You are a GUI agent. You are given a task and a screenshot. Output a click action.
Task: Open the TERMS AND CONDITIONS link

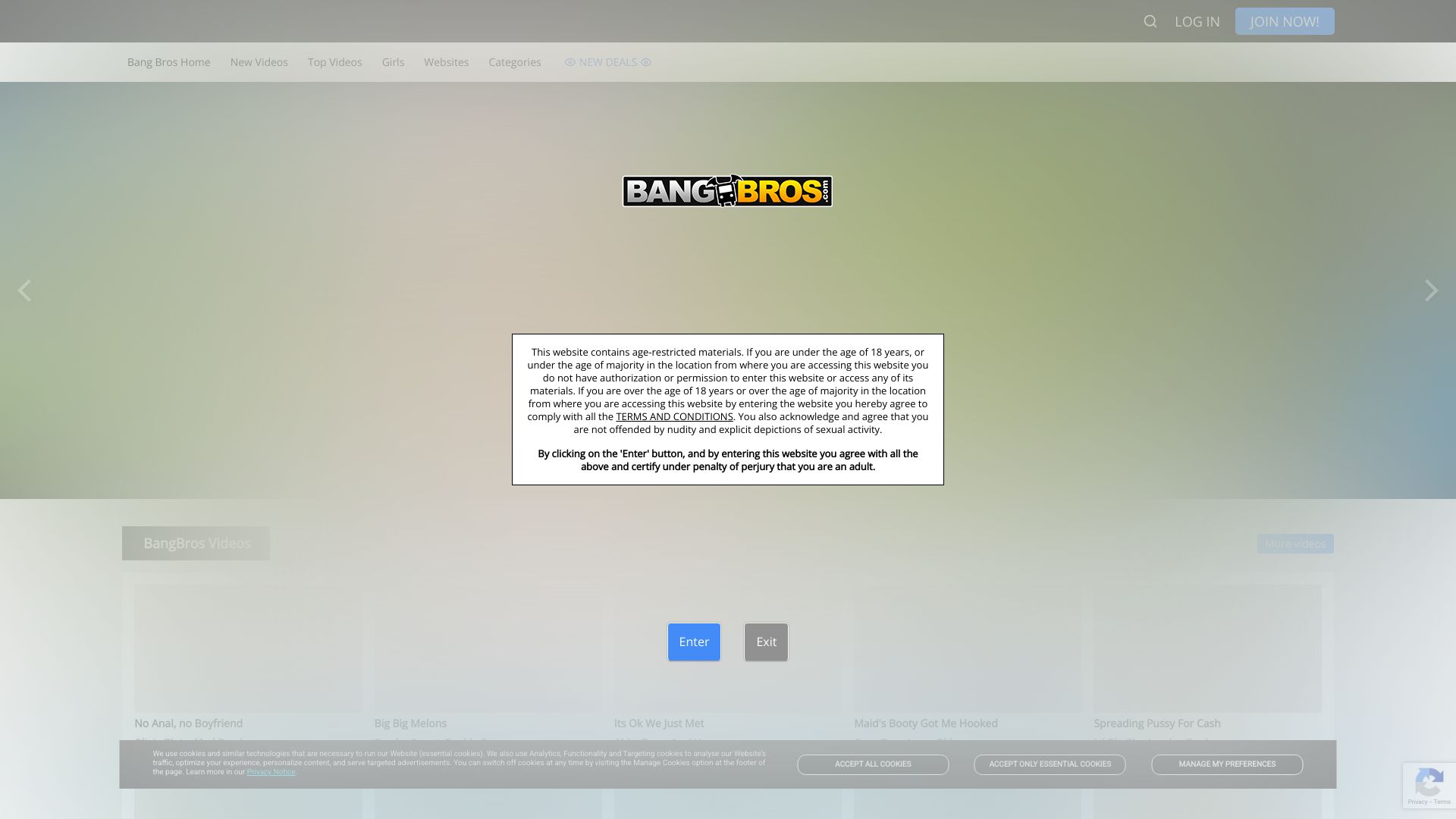674,416
